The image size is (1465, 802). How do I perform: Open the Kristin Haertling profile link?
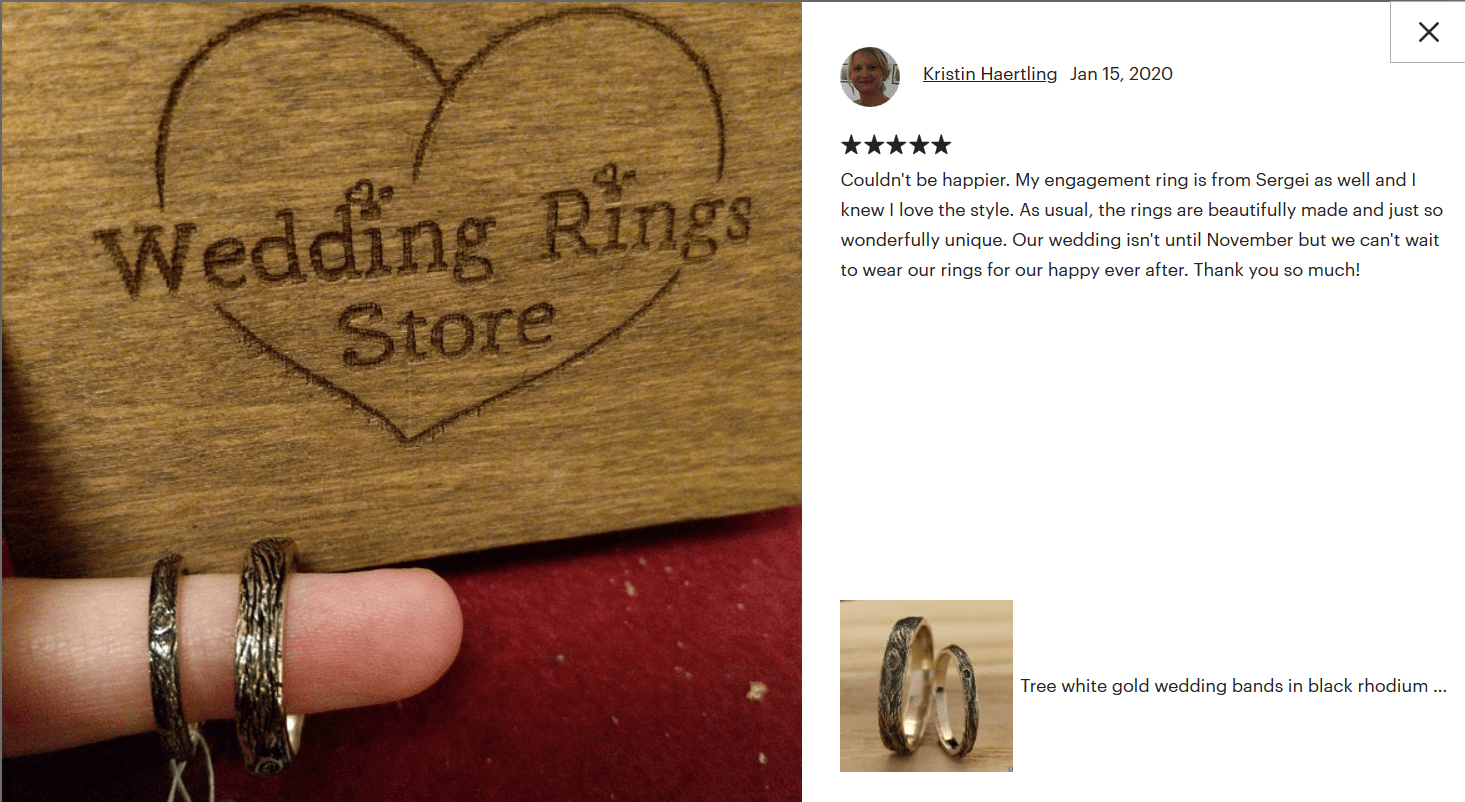pyautogui.click(x=990, y=74)
